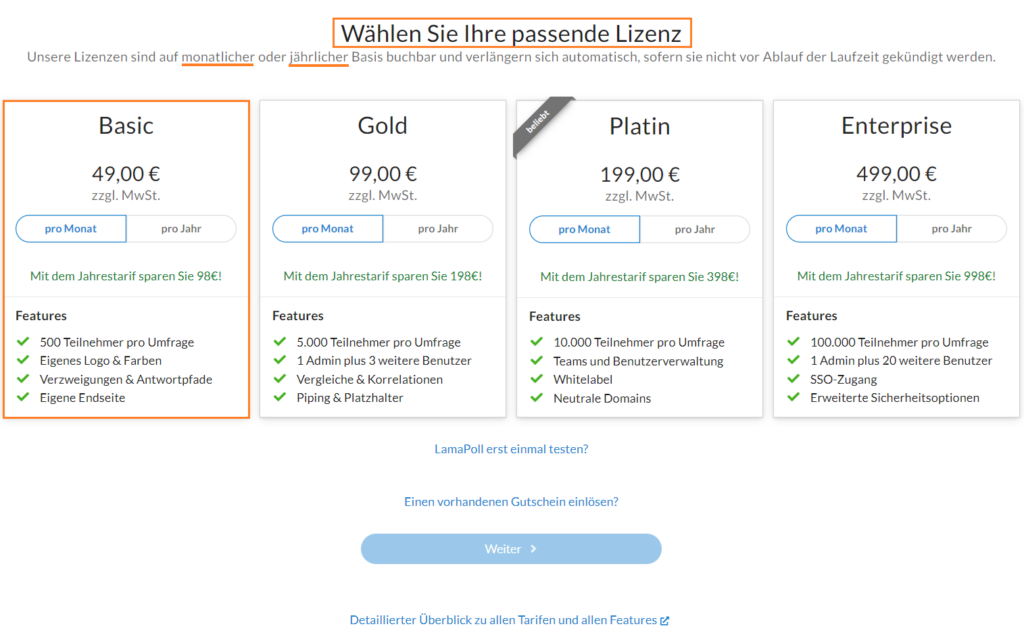1024x637 pixels.
Task: Open detailed overview of all Tarife link
Action: 504,619
